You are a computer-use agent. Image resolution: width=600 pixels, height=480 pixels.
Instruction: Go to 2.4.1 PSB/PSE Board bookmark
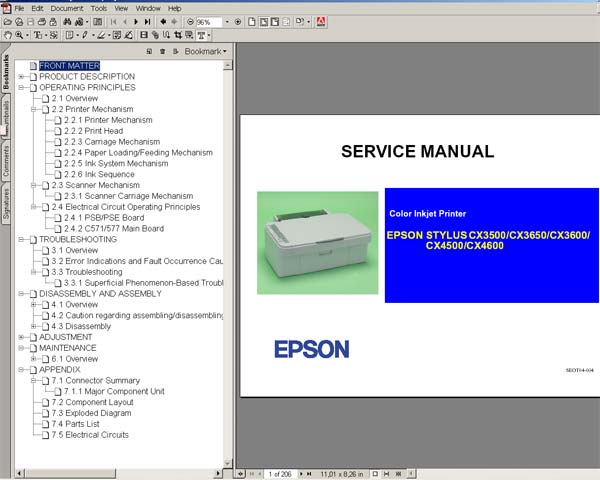click(104, 218)
